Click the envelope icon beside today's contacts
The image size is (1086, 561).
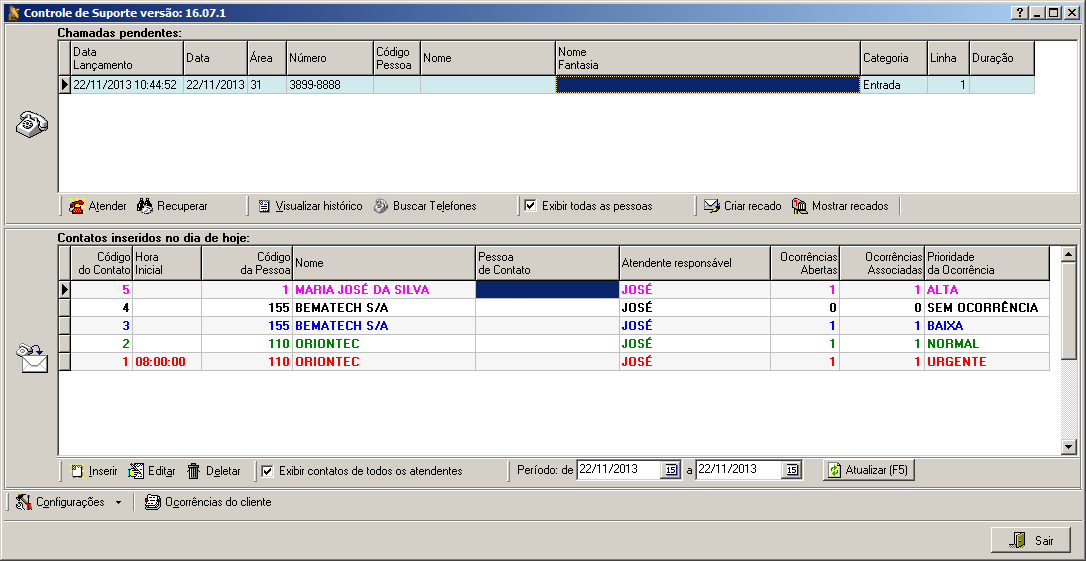tap(31, 357)
